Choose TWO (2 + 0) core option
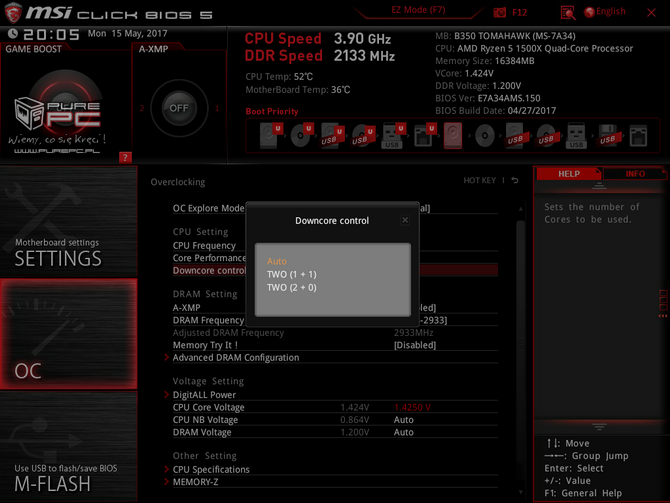Image resolution: width=670 pixels, height=503 pixels. (x=291, y=288)
